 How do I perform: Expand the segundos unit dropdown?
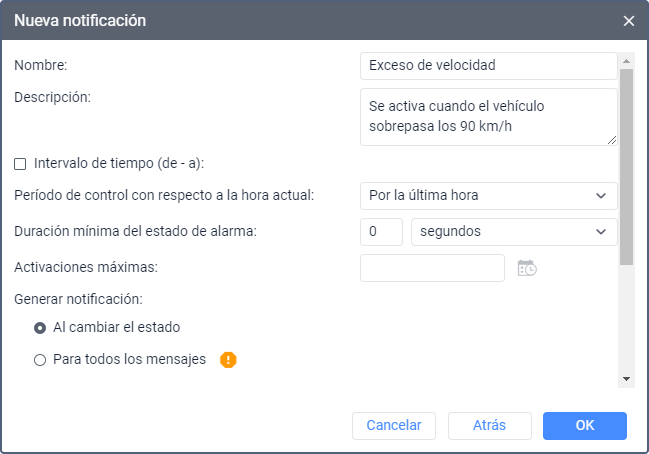514,232
